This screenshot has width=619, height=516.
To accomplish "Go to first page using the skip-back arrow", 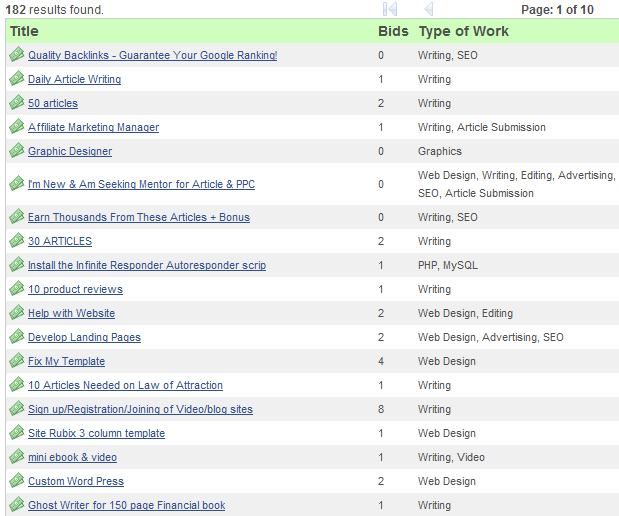I will pyautogui.click(x=390, y=9).
